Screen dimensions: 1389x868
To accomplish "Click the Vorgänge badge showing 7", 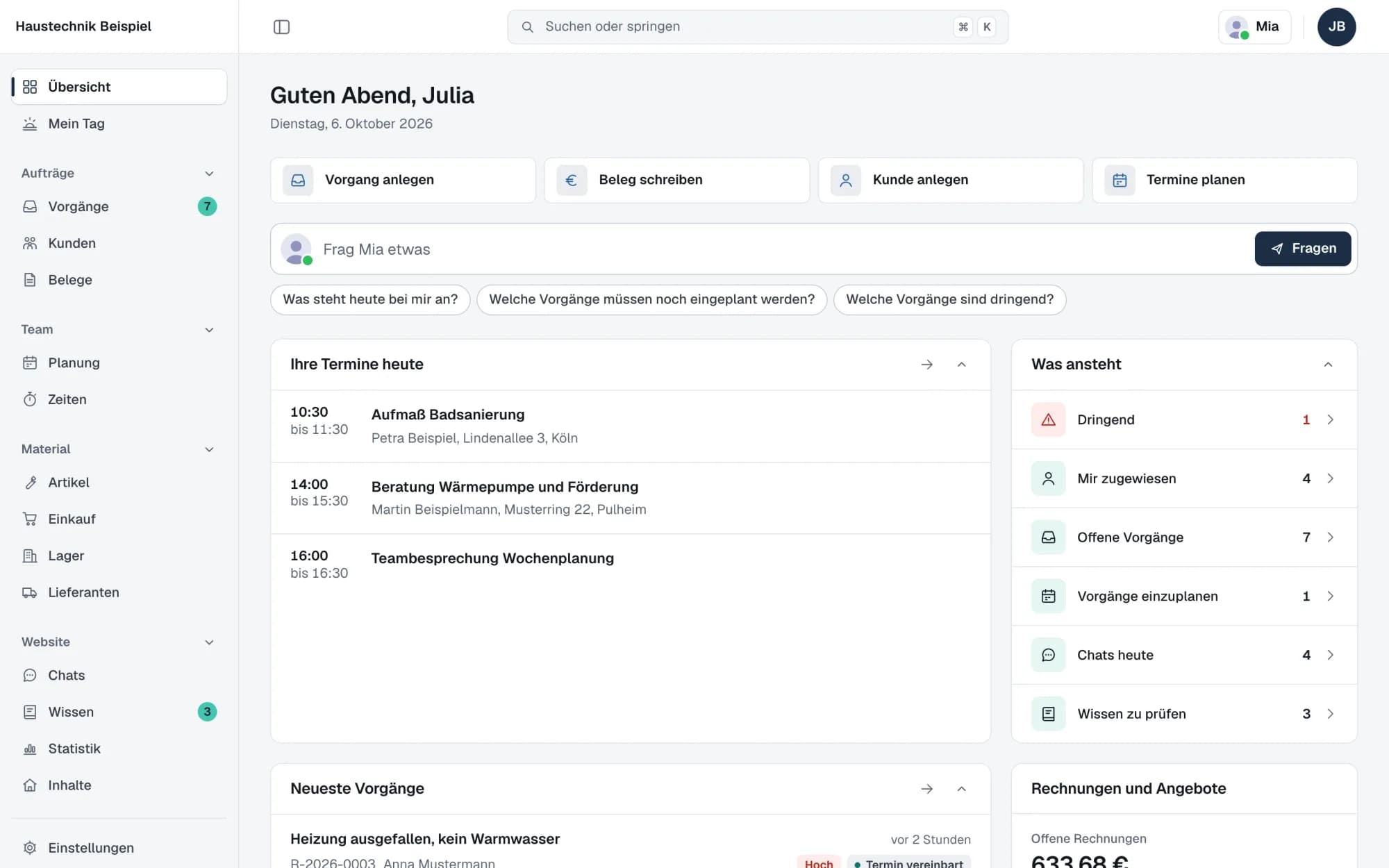I will [207, 206].
